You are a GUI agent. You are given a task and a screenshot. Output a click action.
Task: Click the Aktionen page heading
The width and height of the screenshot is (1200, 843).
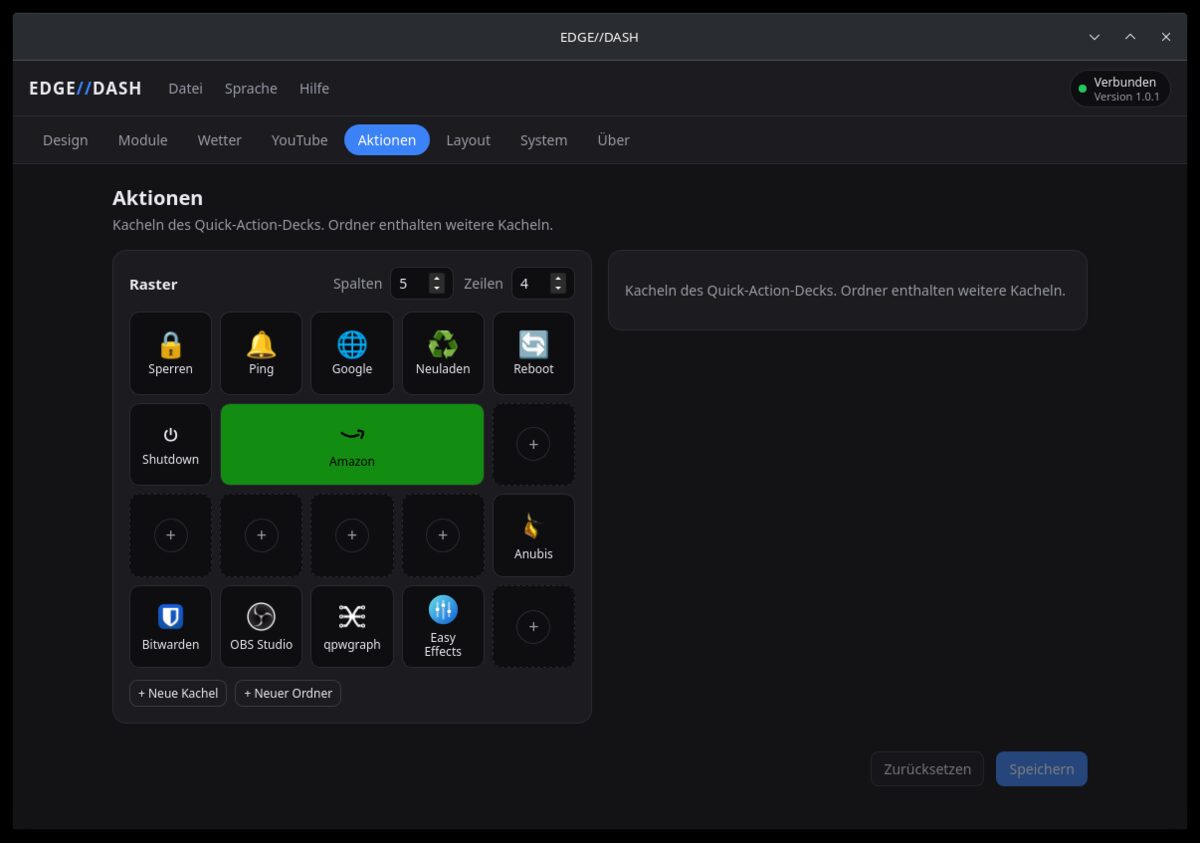click(x=157, y=198)
